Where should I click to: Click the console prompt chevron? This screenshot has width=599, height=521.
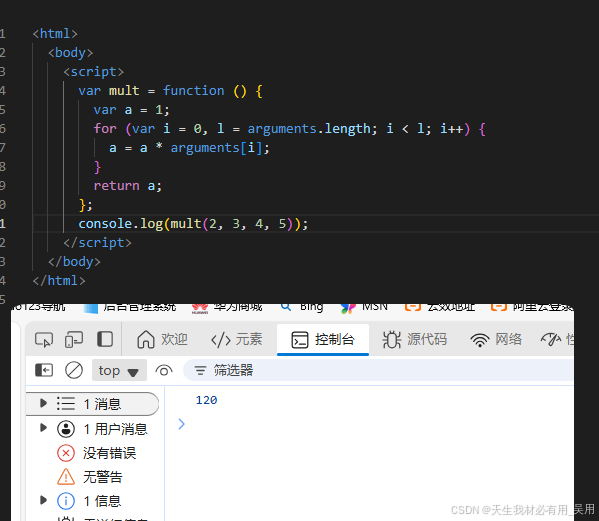[x=181, y=424]
